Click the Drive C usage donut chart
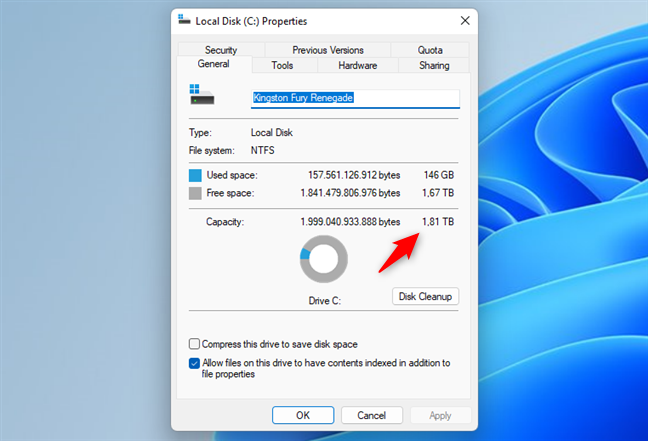Screen dimensions: 648x441 pos(324,259)
